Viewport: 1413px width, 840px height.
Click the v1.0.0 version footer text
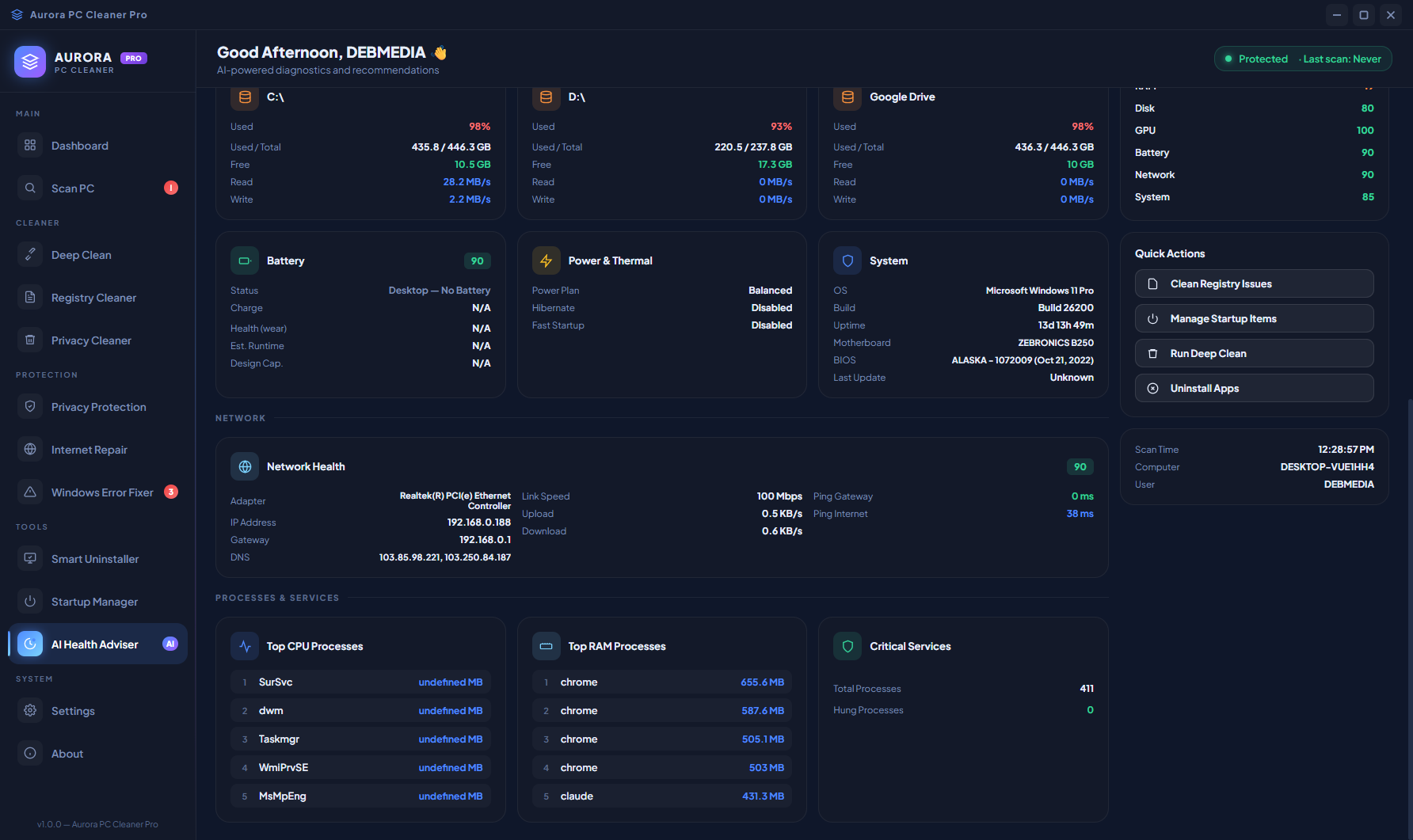(x=97, y=824)
